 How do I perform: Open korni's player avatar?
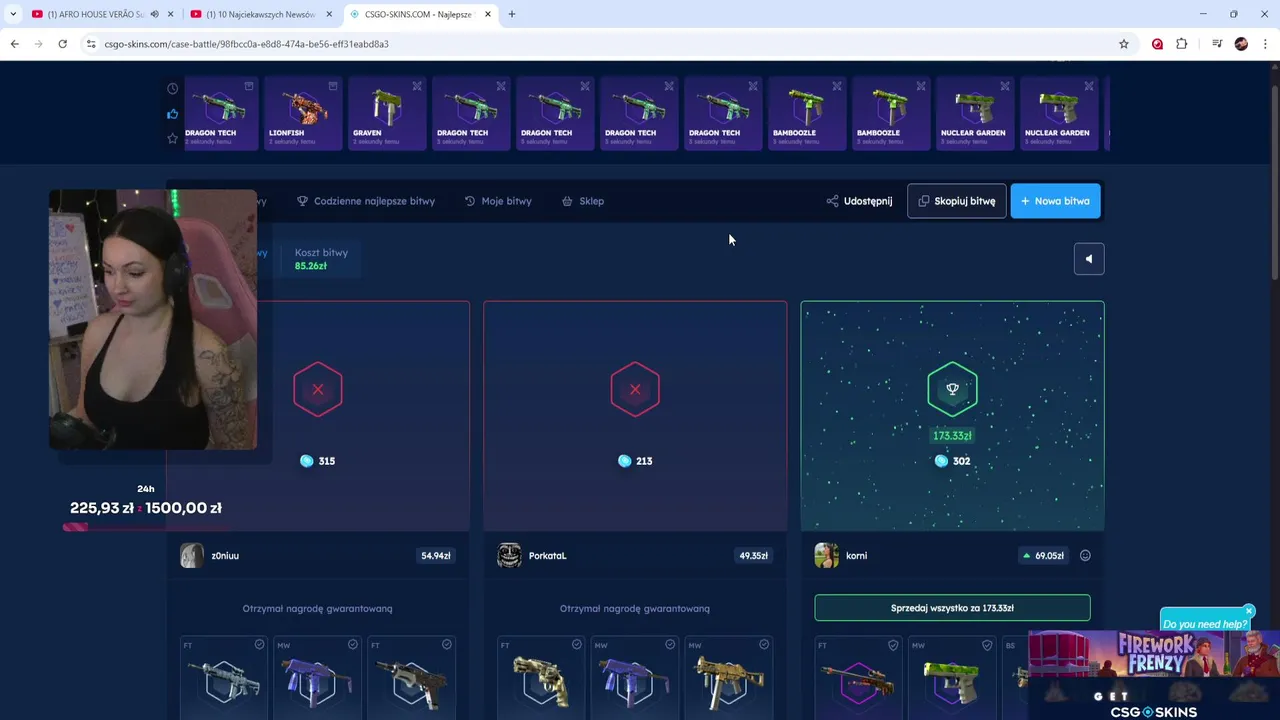[826, 555]
